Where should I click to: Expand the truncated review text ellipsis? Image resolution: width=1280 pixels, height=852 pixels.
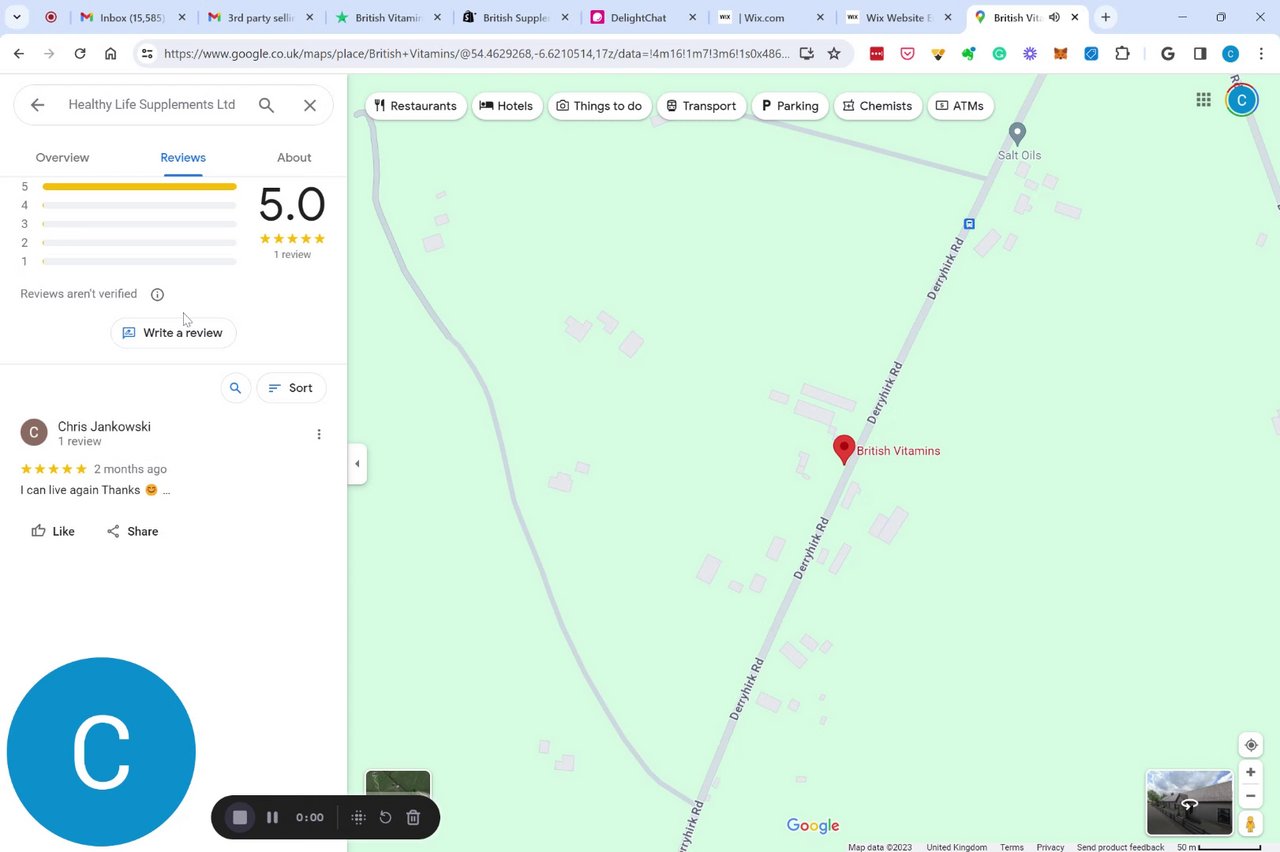point(166,491)
